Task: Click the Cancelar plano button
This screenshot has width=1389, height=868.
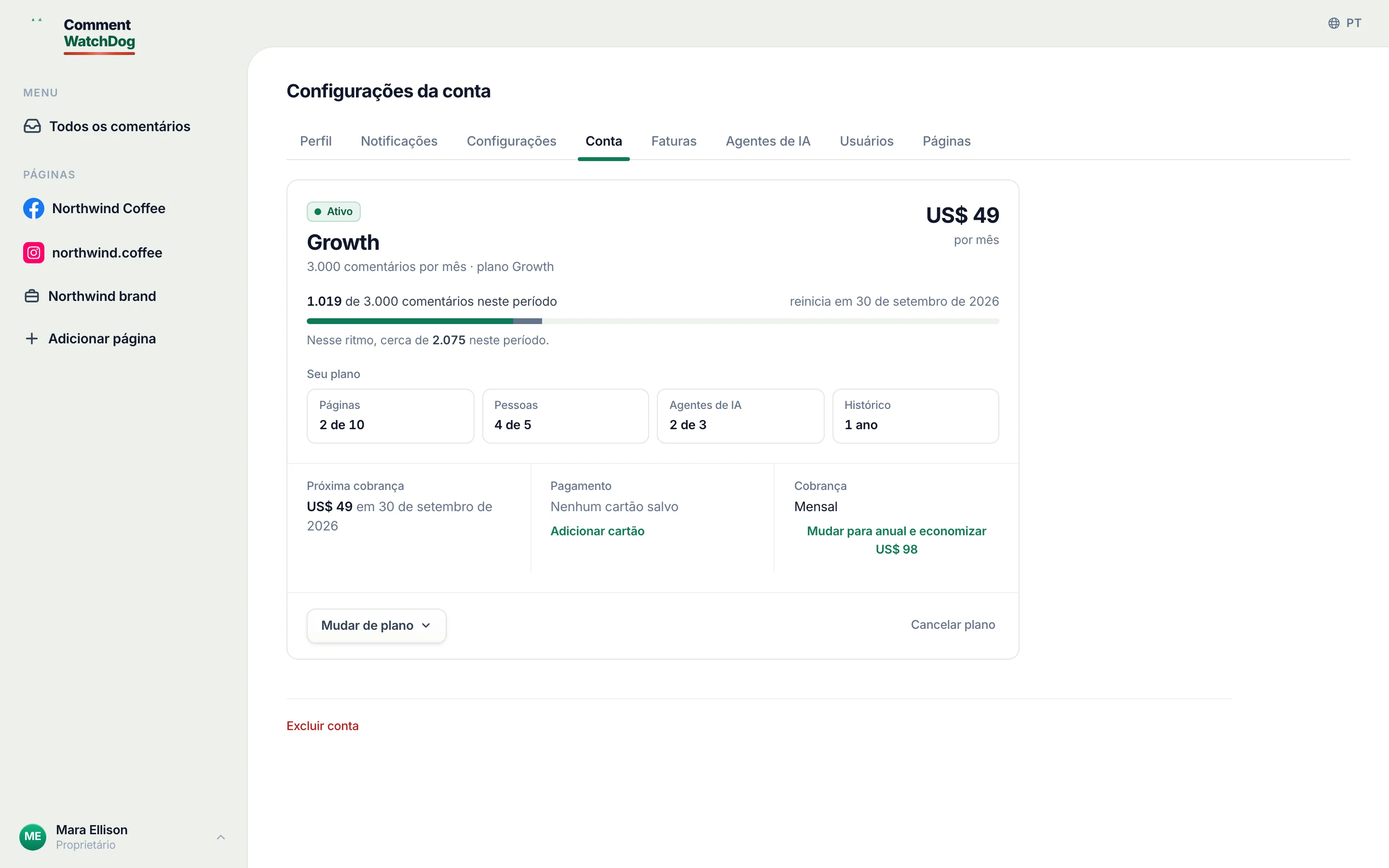Action: point(953,624)
